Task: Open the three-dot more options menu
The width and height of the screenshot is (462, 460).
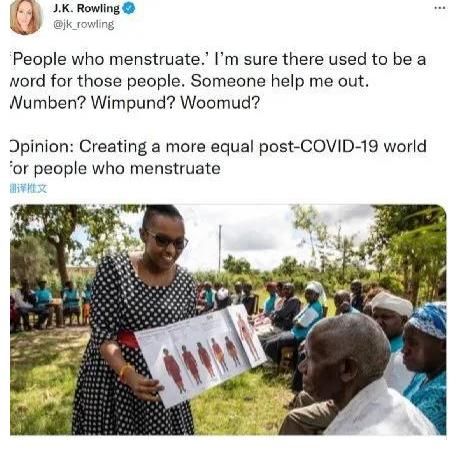Action: pyautogui.click(x=440, y=8)
